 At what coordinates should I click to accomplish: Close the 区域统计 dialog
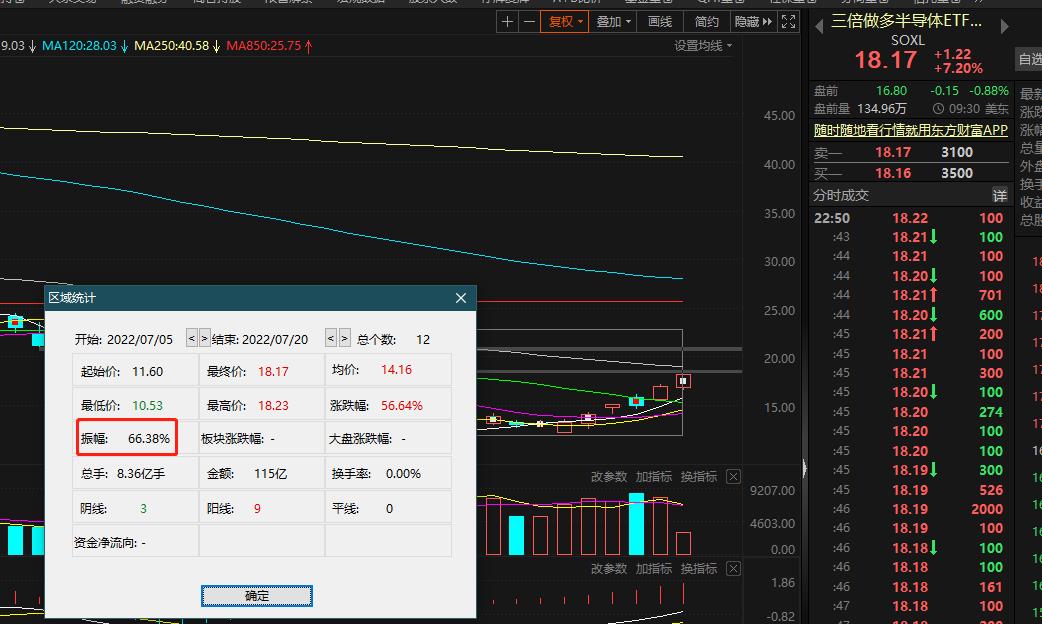click(x=461, y=298)
